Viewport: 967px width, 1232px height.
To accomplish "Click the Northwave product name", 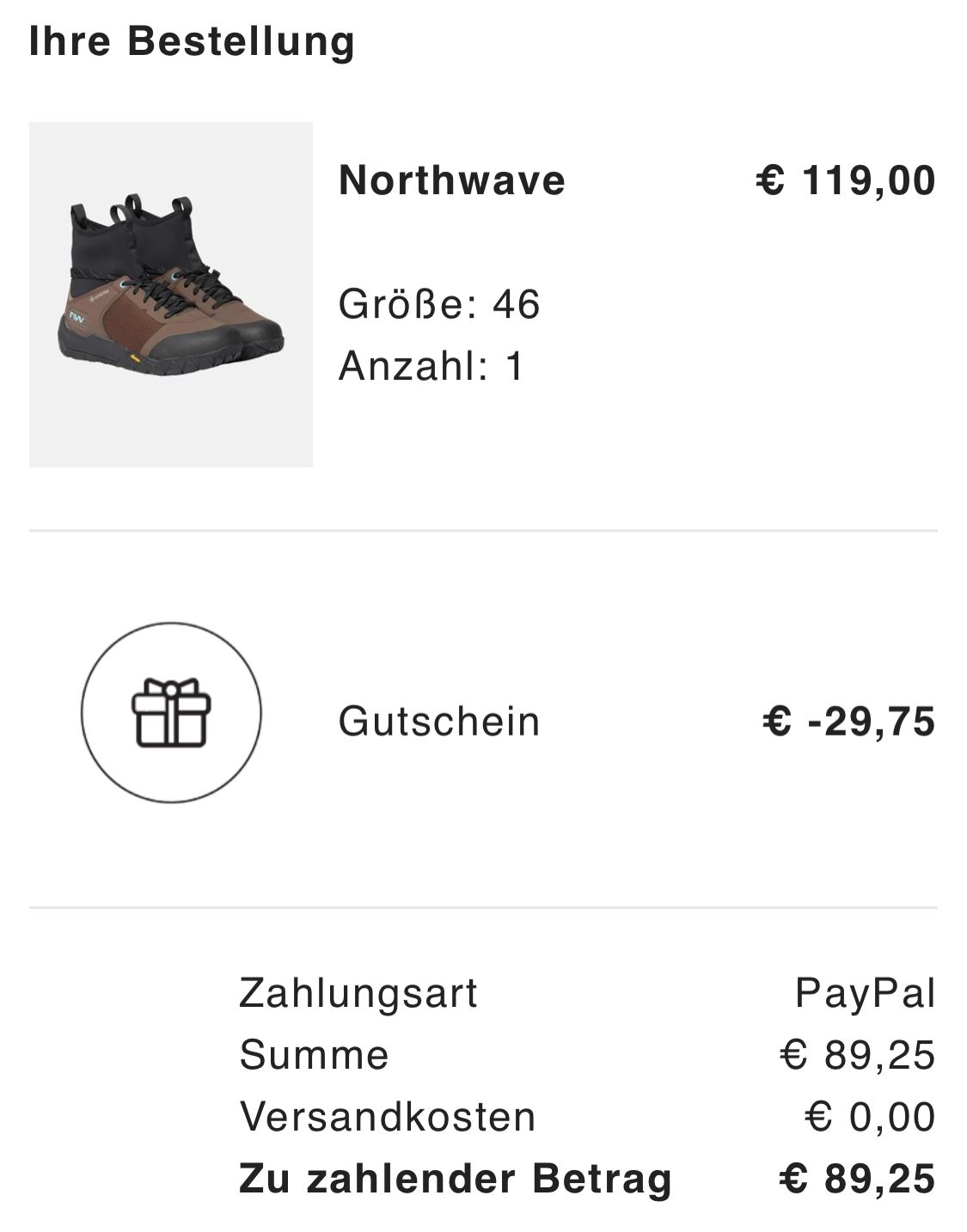I will click(452, 180).
